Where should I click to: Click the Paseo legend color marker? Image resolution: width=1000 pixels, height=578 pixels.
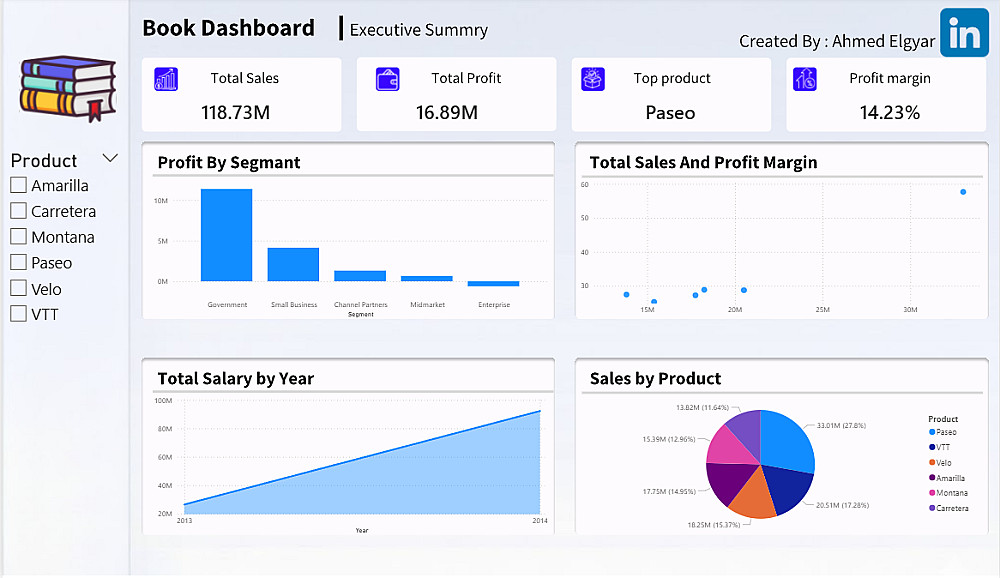coord(932,432)
